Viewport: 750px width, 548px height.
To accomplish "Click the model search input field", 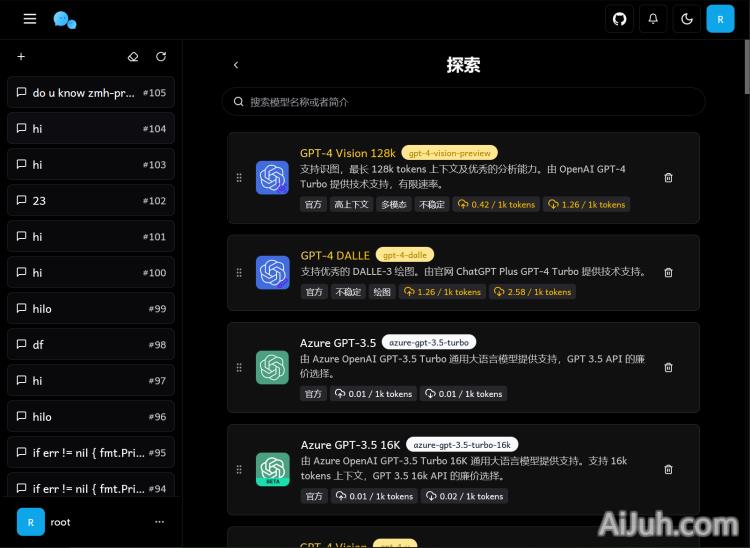I will coord(463,102).
